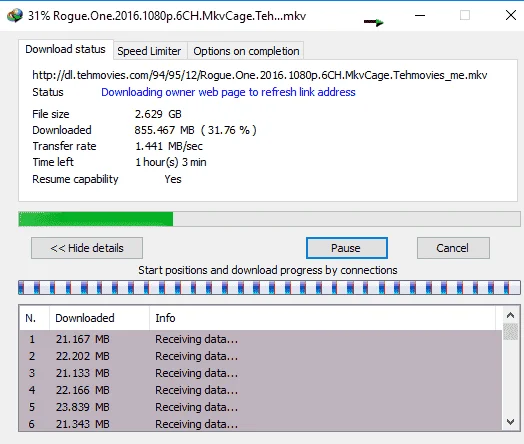The width and height of the screenshot is (524, 444).
Task: Click status text 'Downloading owner web page to refresh link address'
Action: pyautogui.click(x=228, y=92)
